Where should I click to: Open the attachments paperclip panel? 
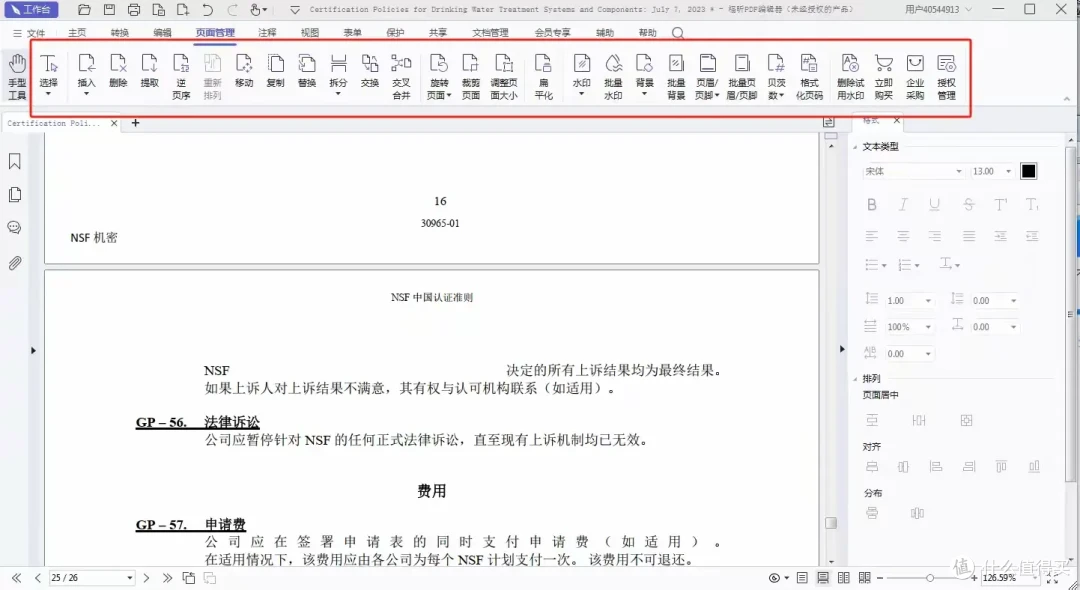coord(14,263)
